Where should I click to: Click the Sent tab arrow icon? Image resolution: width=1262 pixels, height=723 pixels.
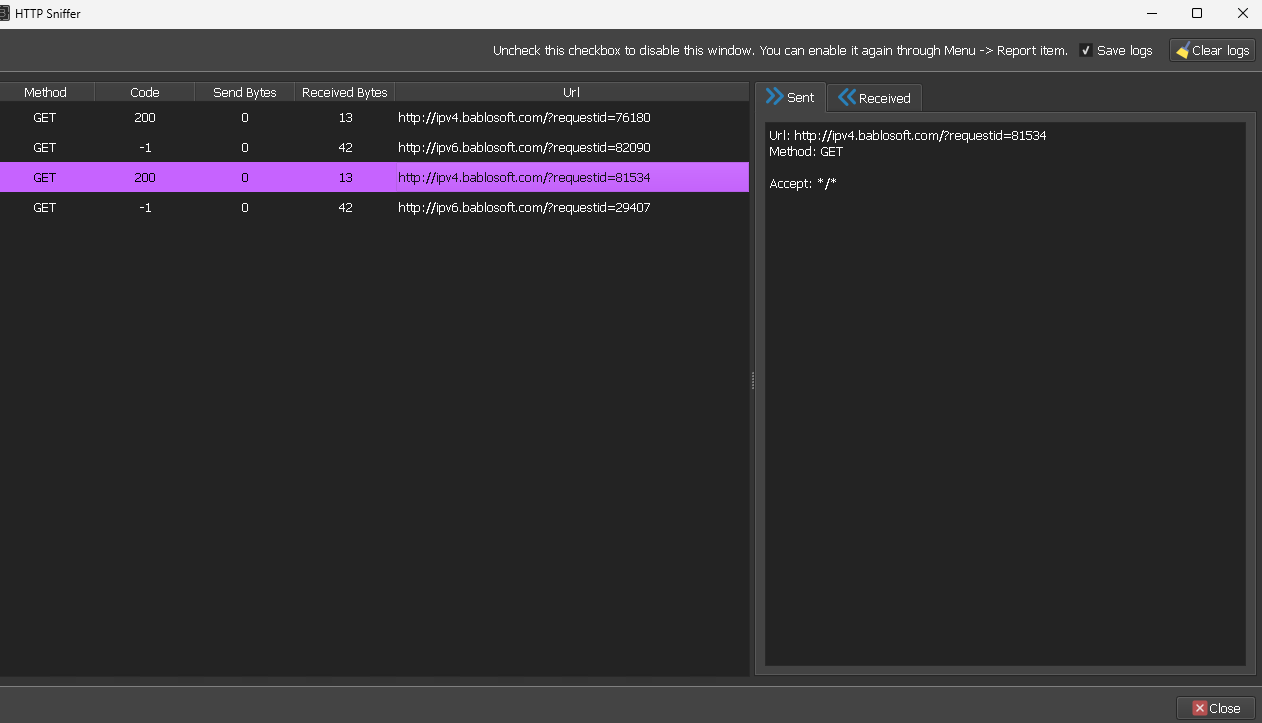(x=774, y=97)
